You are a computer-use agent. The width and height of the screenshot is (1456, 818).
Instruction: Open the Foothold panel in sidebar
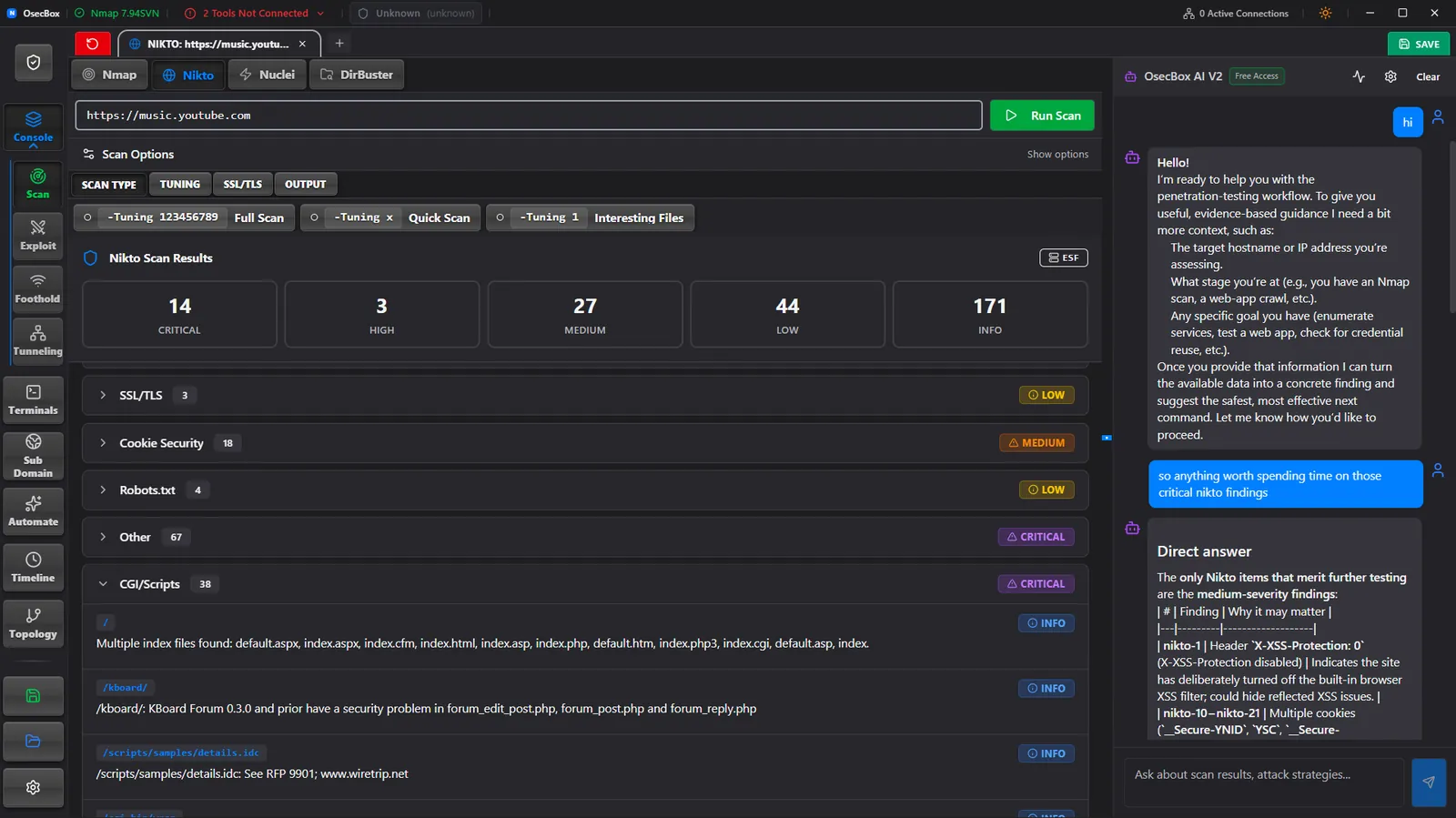point(38,288)
